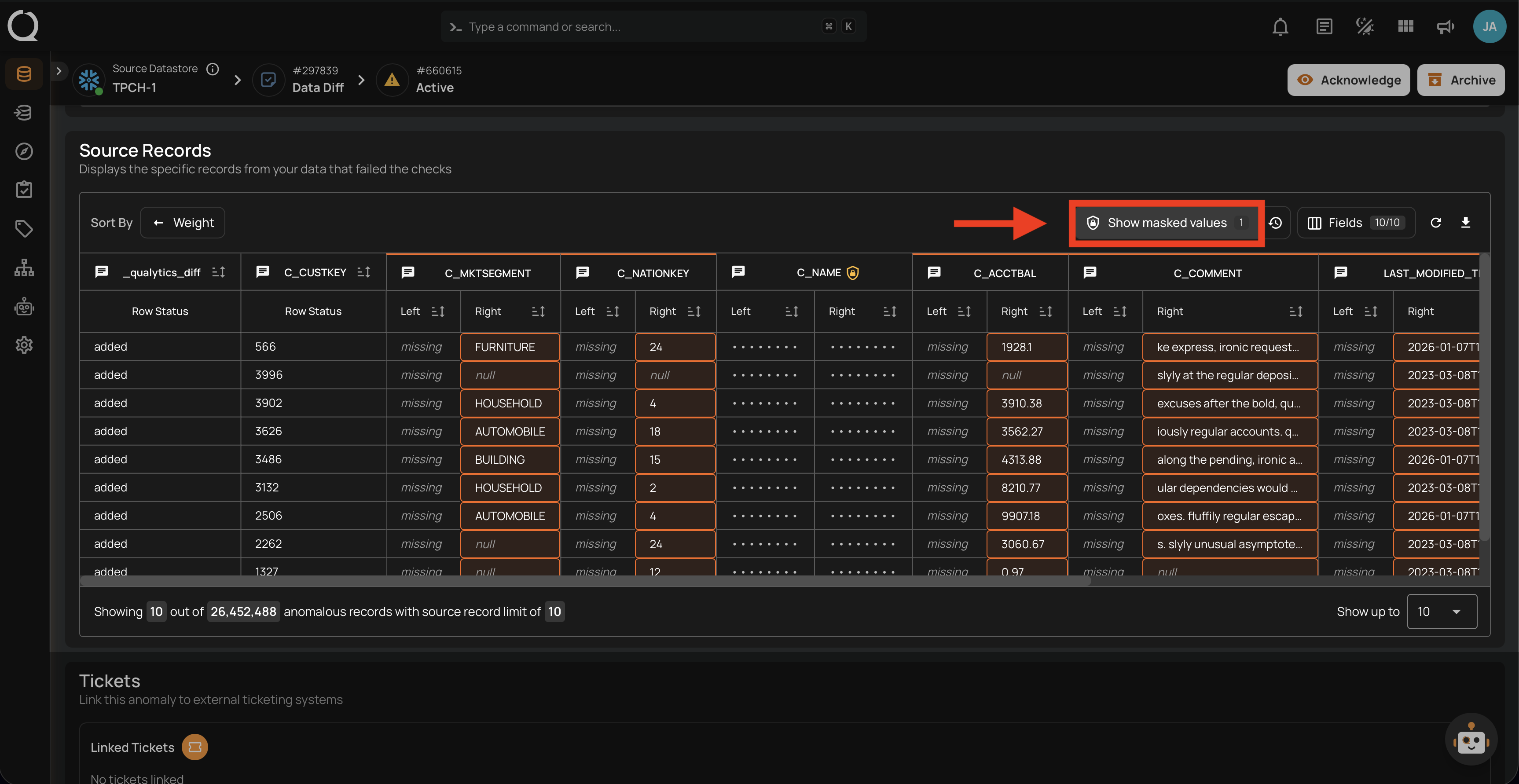Click the magic wand icon in top bar
This screenshot has height=784, width=1519.
1365,26
